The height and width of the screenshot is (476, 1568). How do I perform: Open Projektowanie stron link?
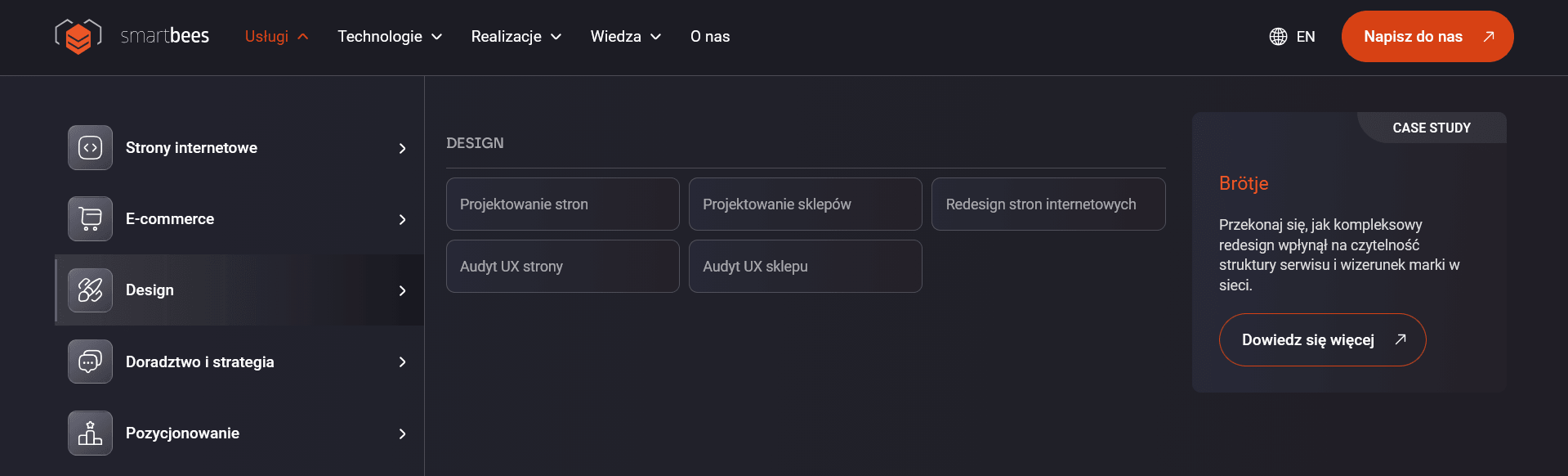tap(563, 204)
